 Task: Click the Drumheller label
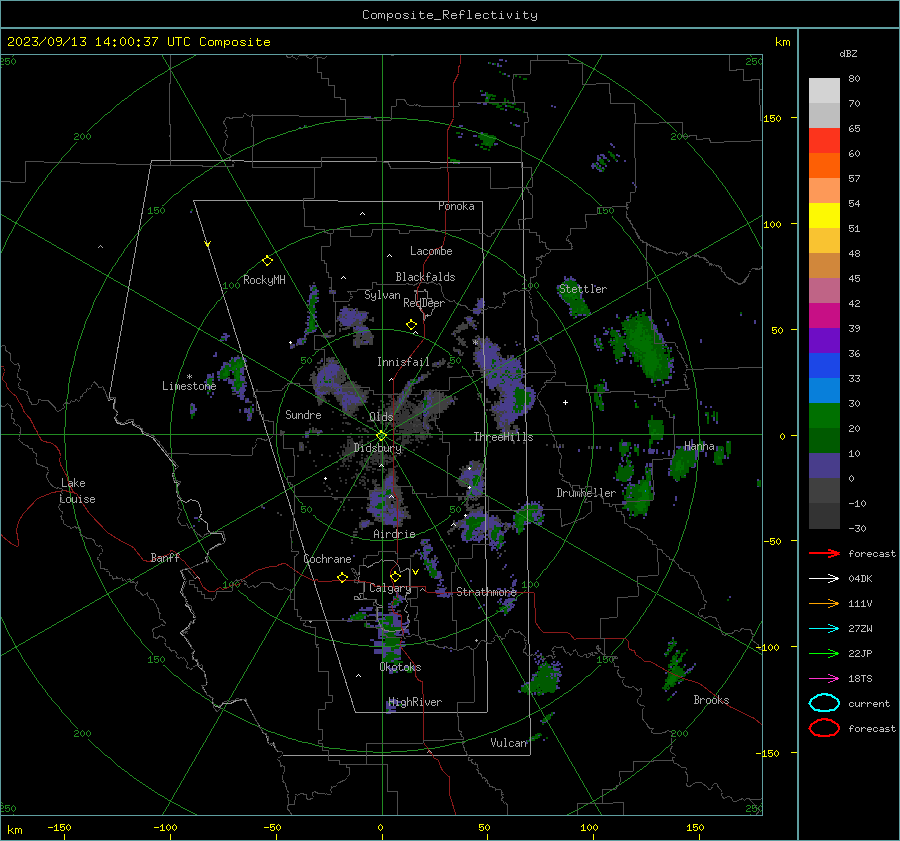coord(586,493)
